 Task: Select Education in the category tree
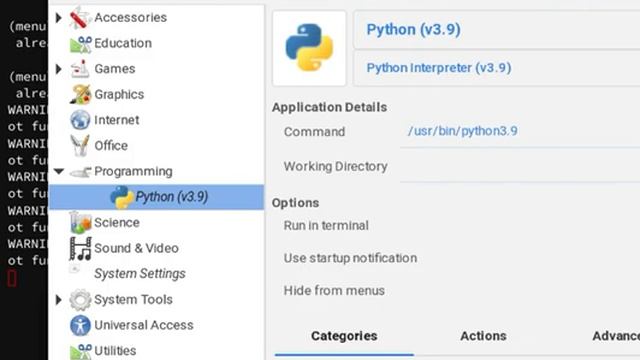[123, 43]
